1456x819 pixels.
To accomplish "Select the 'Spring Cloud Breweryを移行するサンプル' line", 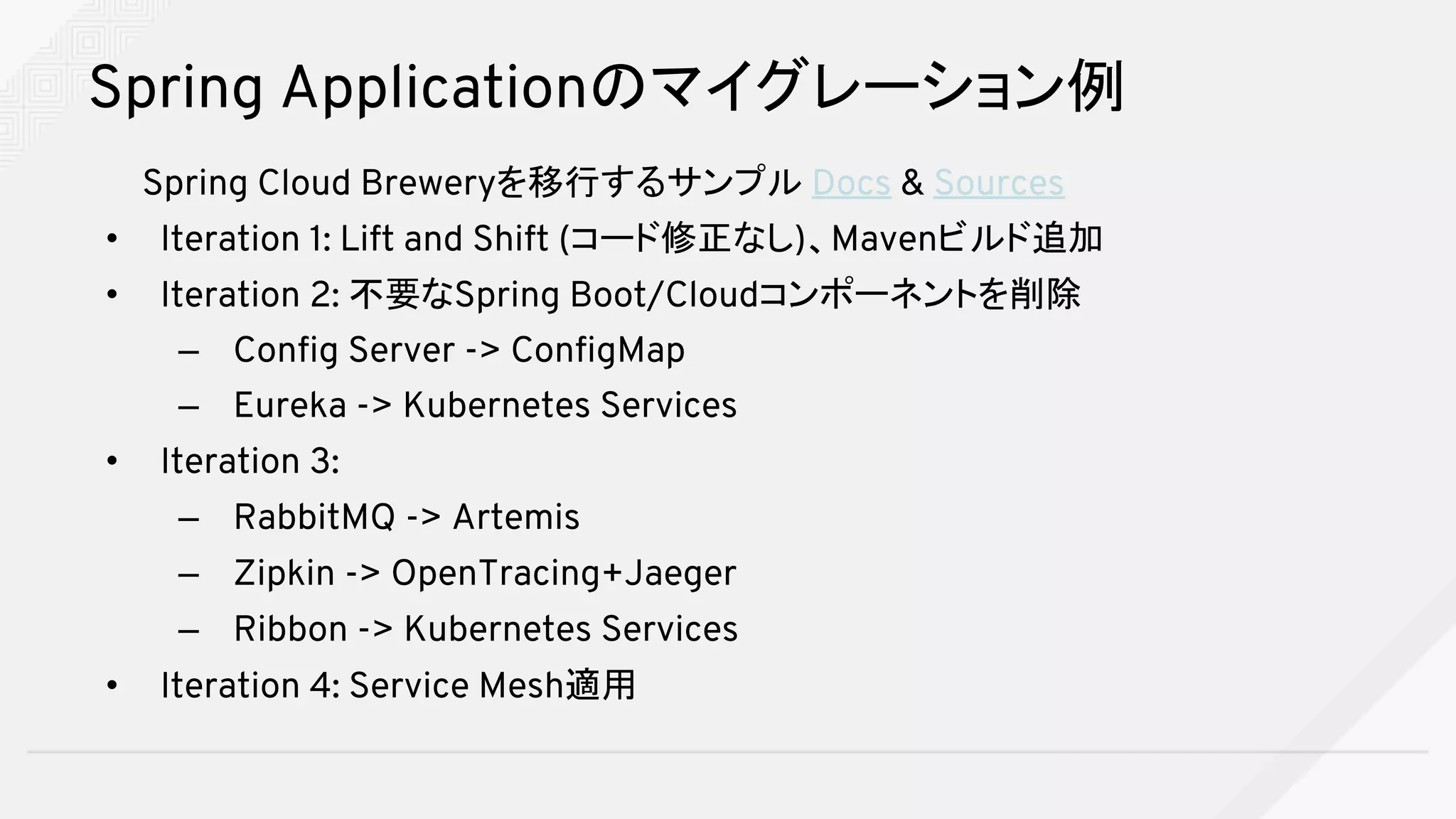I will click(x=604, y=183).
